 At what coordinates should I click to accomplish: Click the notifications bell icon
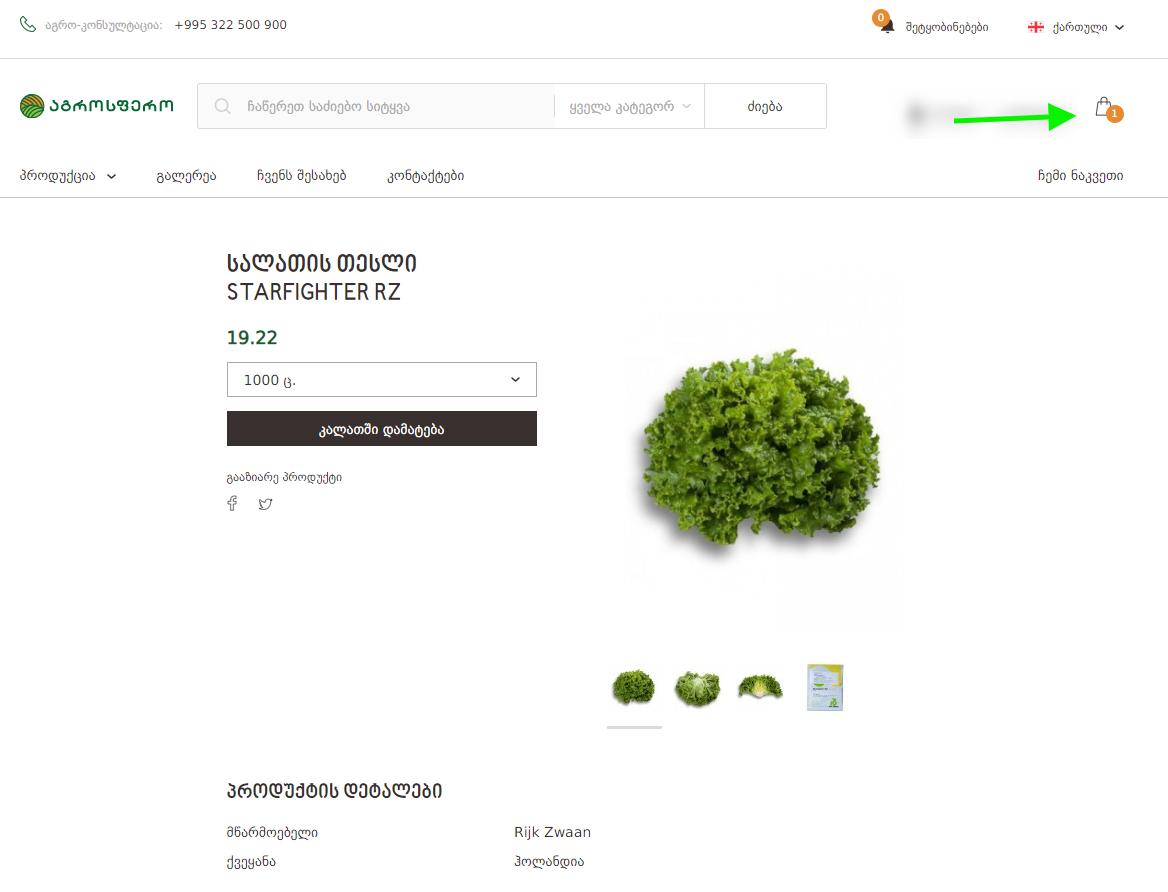pos(887,27)
